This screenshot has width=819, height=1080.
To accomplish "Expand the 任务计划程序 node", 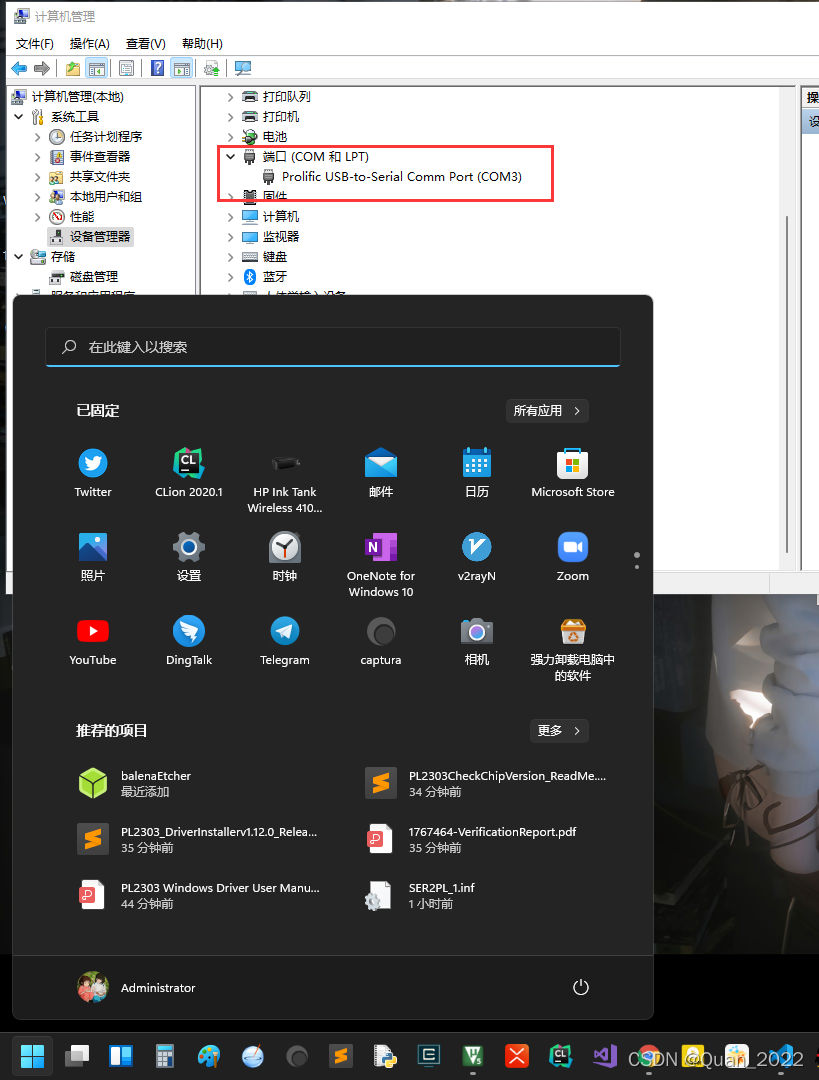I will pos(37,136).
